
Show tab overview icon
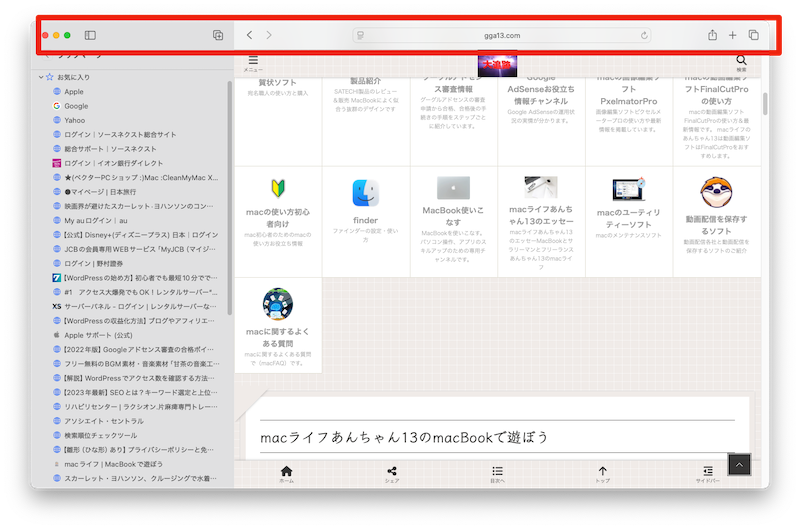[754, 35]
